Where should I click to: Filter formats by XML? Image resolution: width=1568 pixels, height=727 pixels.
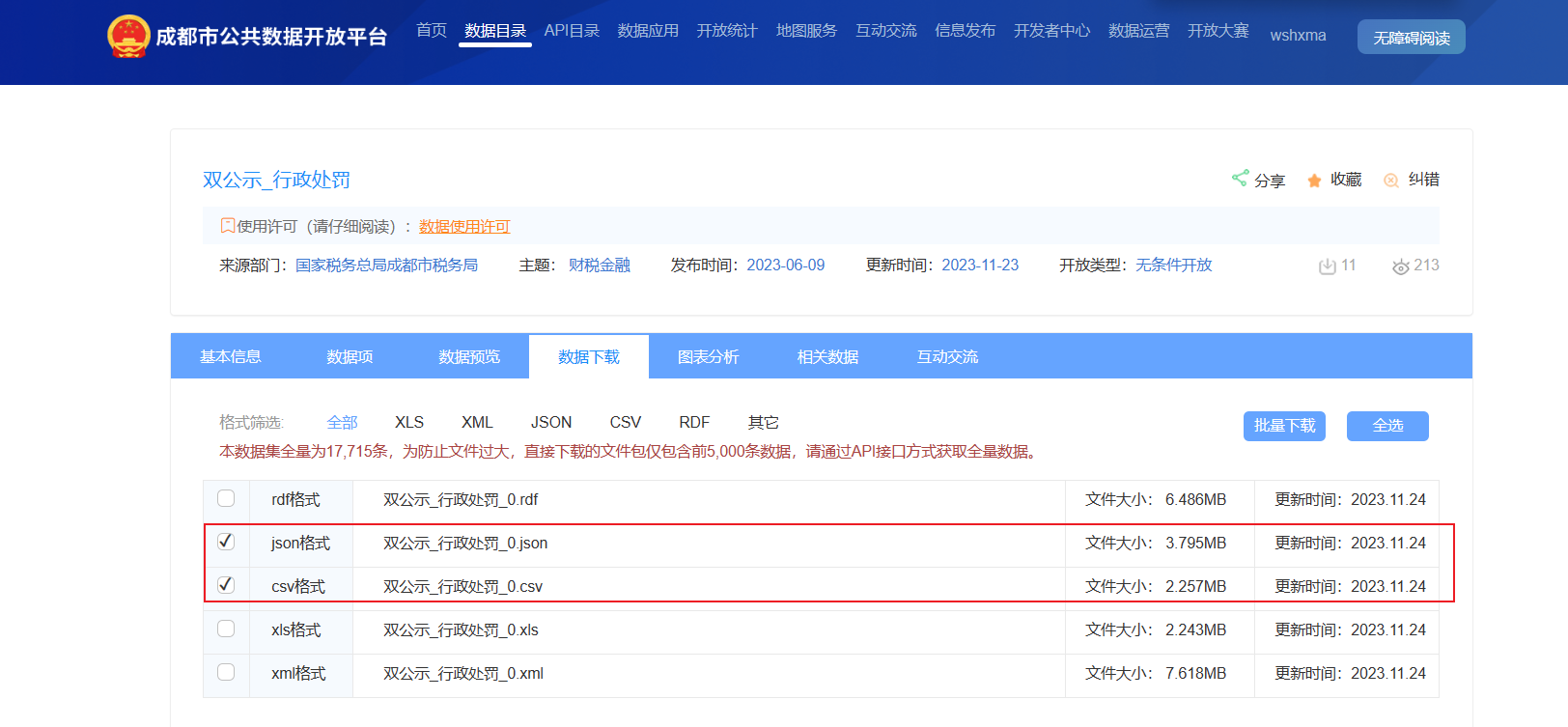pyautogui.click(x=477, y=422)
